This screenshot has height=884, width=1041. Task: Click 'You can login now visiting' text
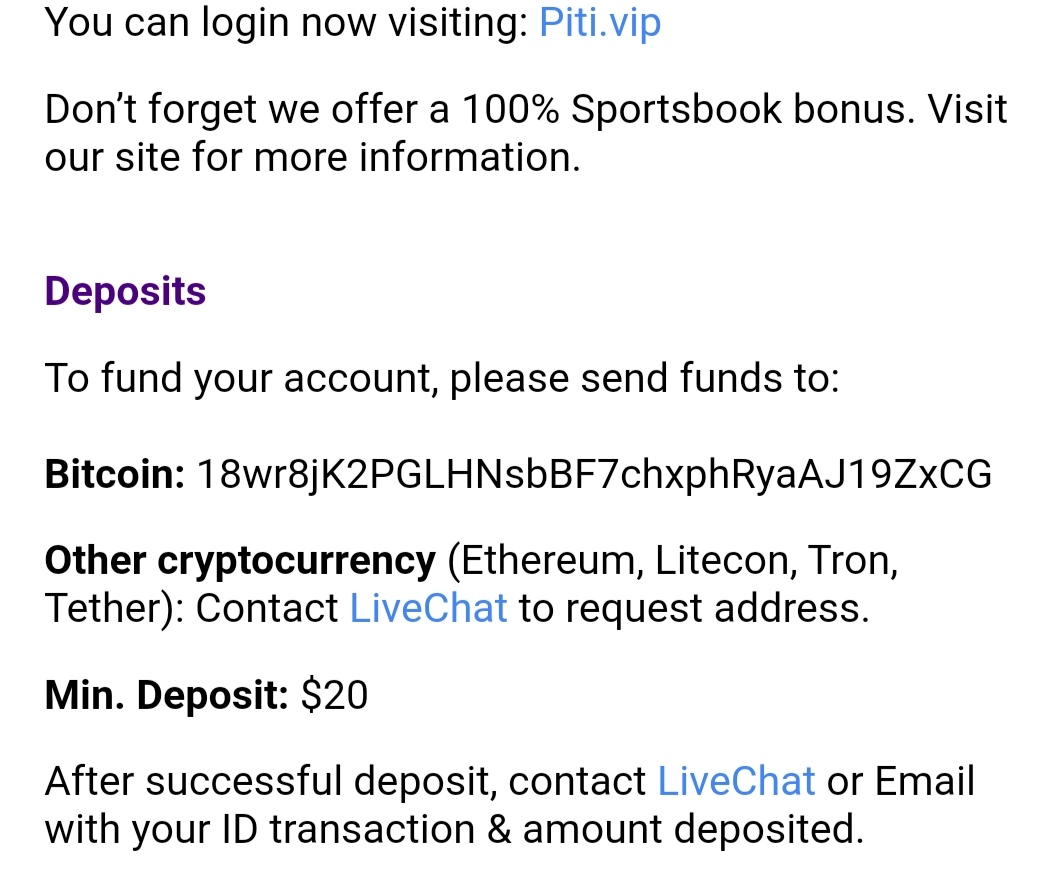pyautogui.click(x=286, y=24)
